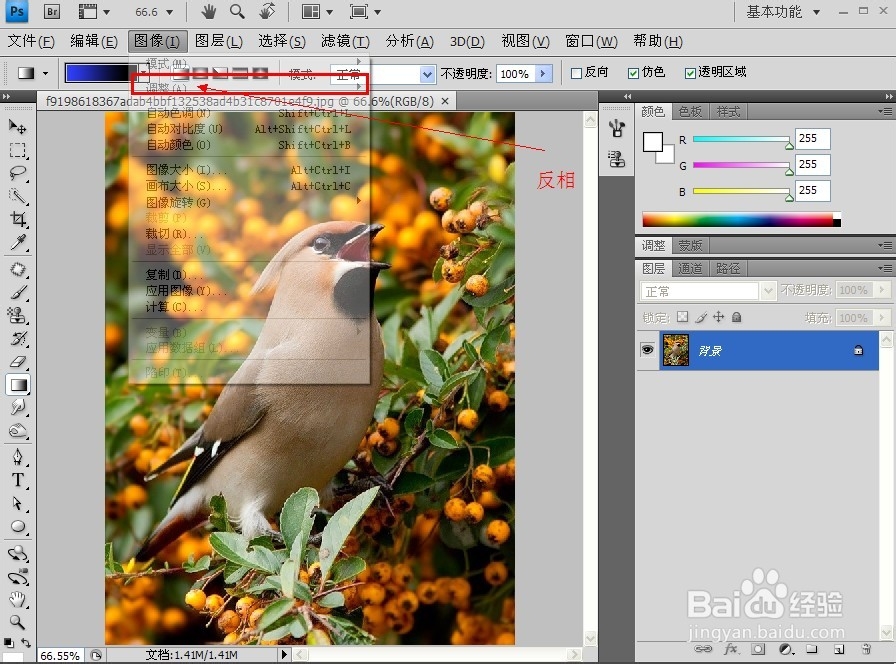Select the Crop tool
This screenshot has width=896, height=664.
tap(18, 219)
